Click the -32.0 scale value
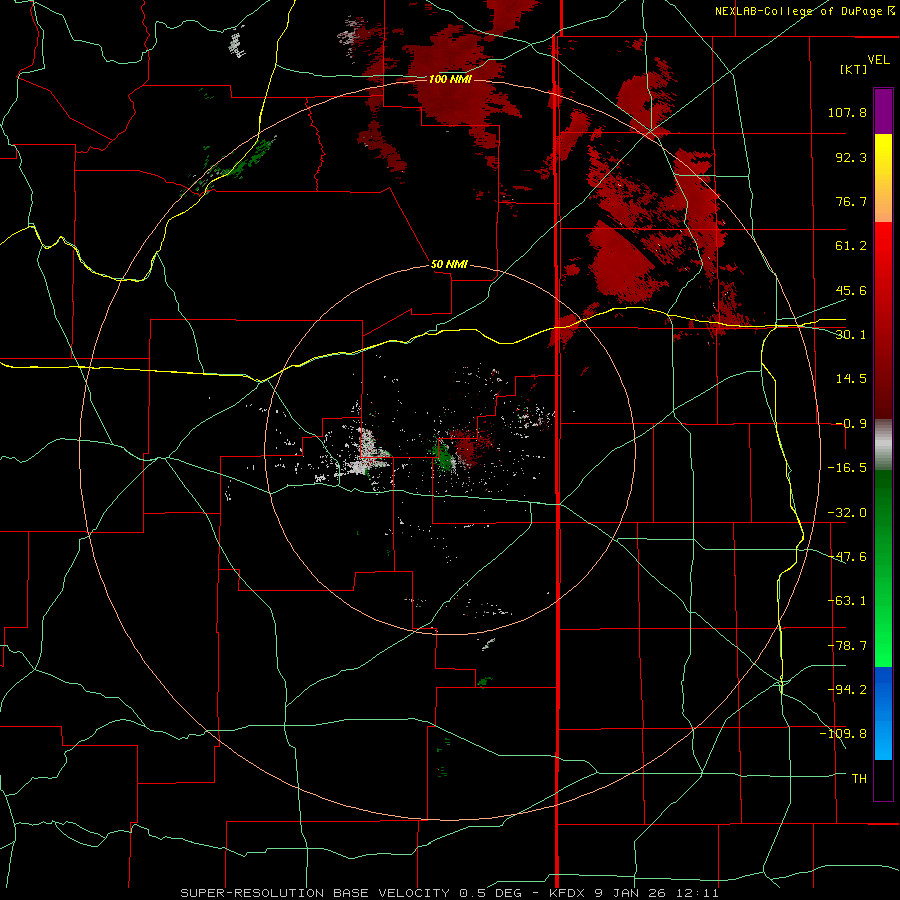The height and width of the screenshot is (900, 900). (x=847, y=513)
